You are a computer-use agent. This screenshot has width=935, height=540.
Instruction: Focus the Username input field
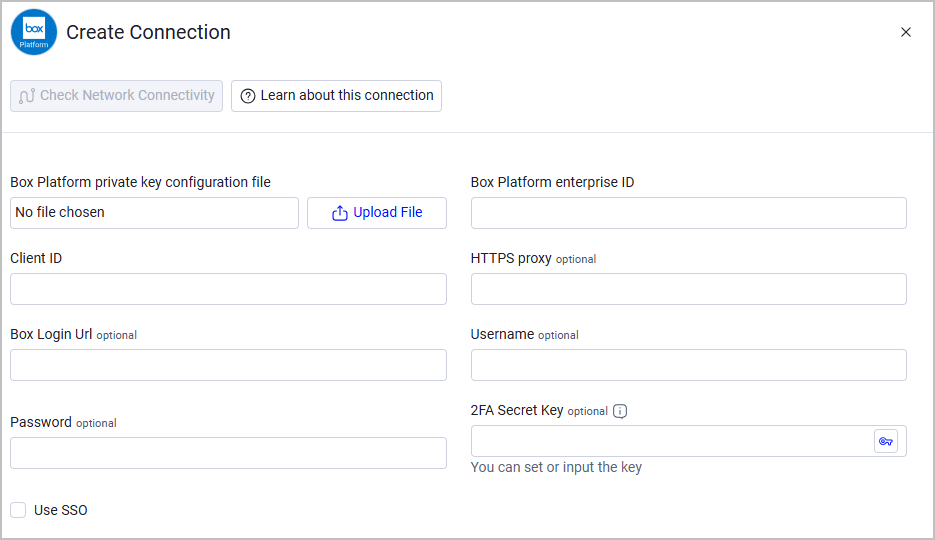(689, 365)
